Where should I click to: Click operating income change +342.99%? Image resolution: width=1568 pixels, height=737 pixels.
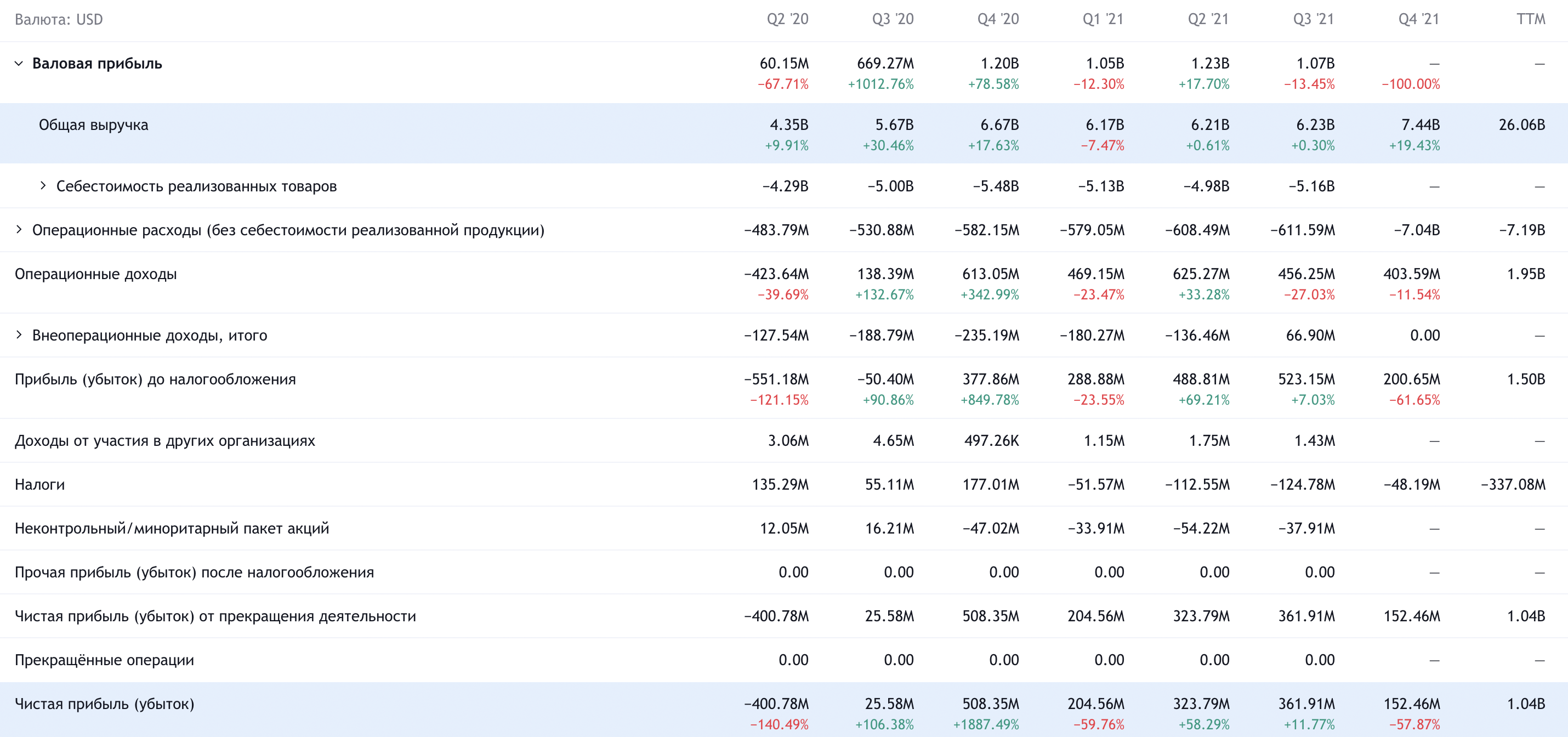990,294
